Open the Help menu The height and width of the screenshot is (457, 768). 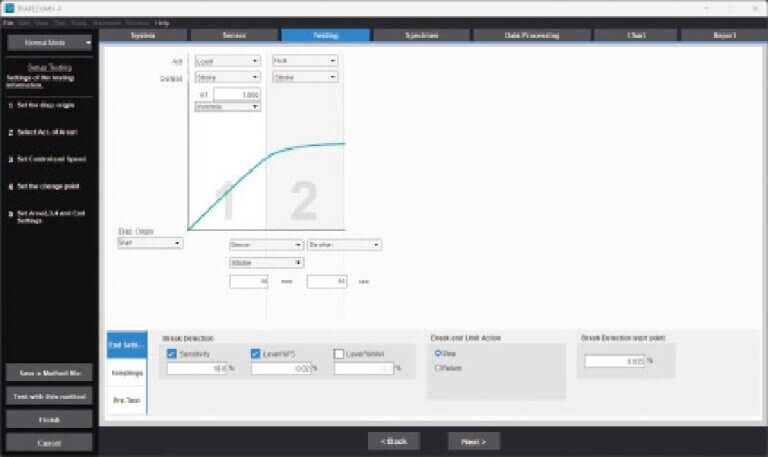pyautogui.click(x=162, y=22)
